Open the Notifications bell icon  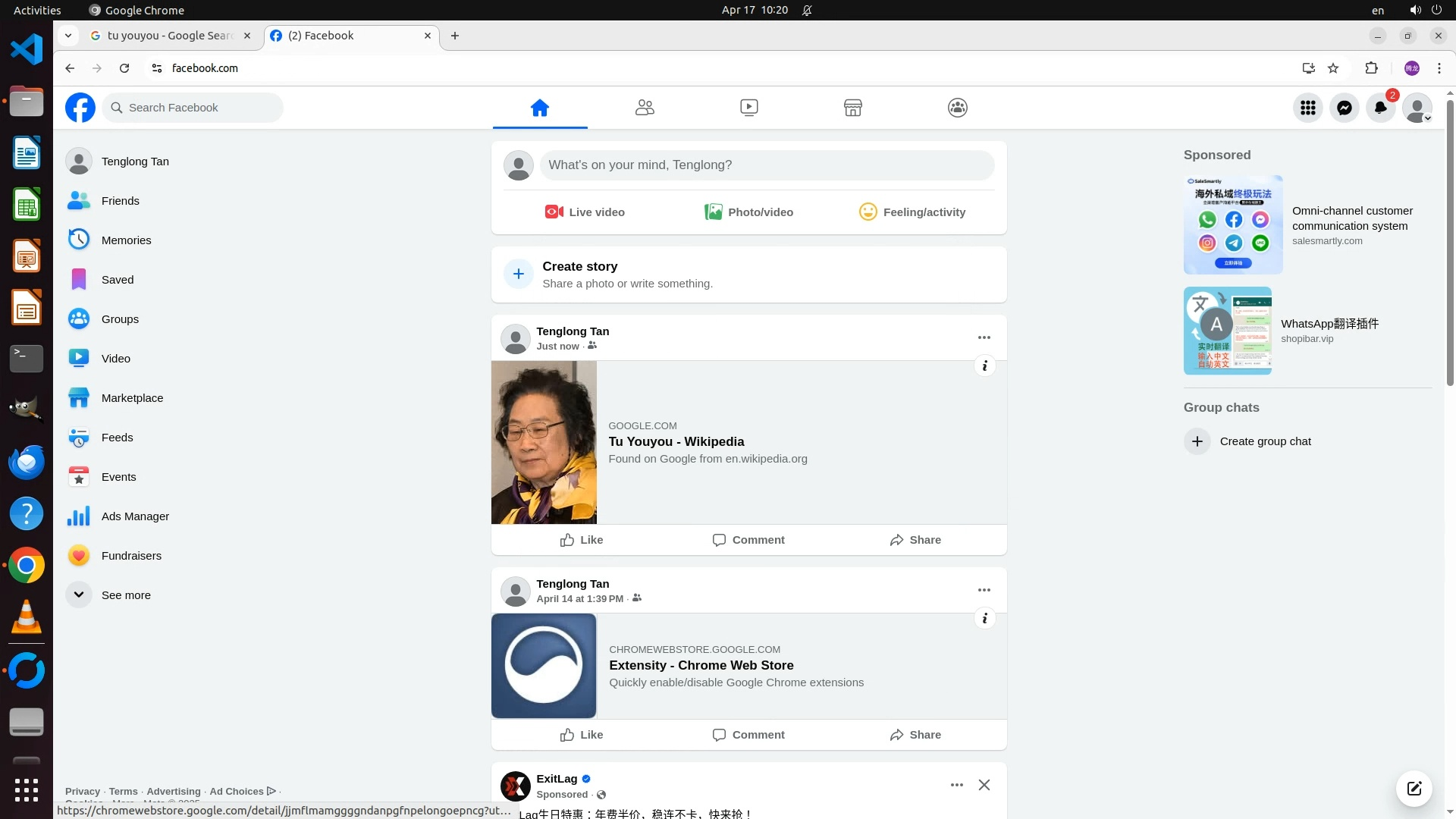tap(1380, 108)
